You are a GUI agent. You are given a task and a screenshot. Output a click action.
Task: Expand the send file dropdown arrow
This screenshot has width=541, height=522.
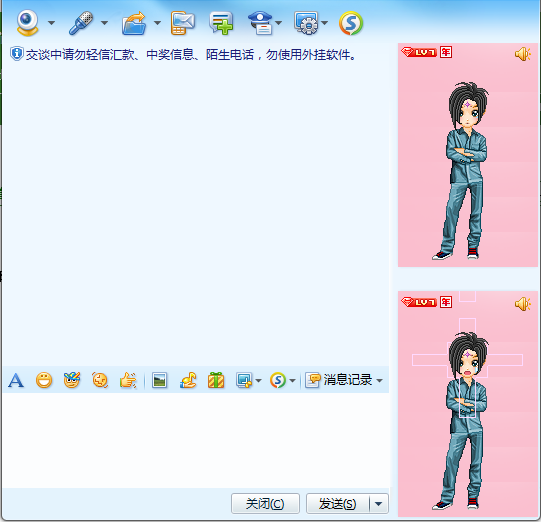(x=157, y=23)
